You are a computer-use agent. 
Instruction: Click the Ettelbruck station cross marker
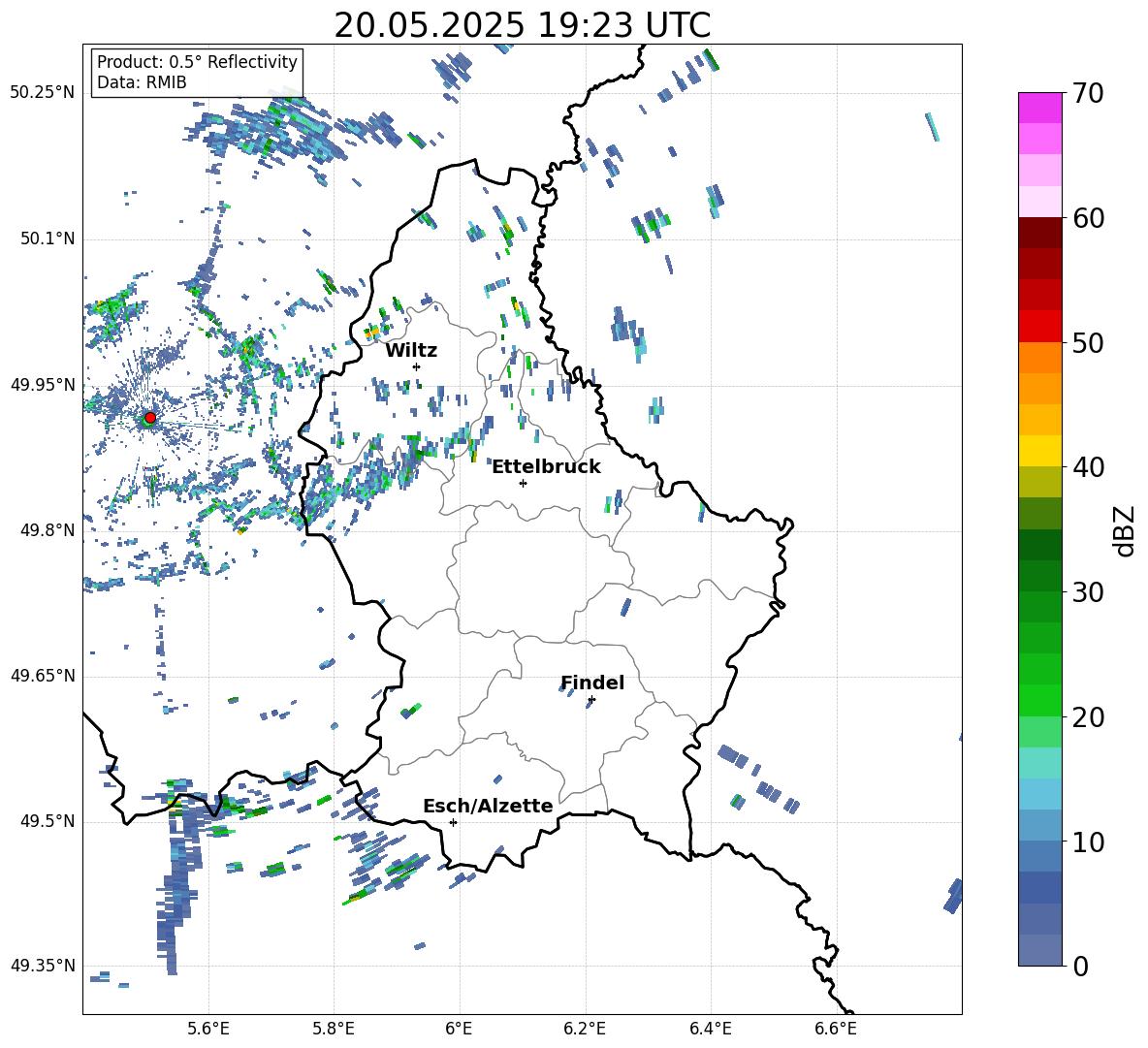pos(523,483)
